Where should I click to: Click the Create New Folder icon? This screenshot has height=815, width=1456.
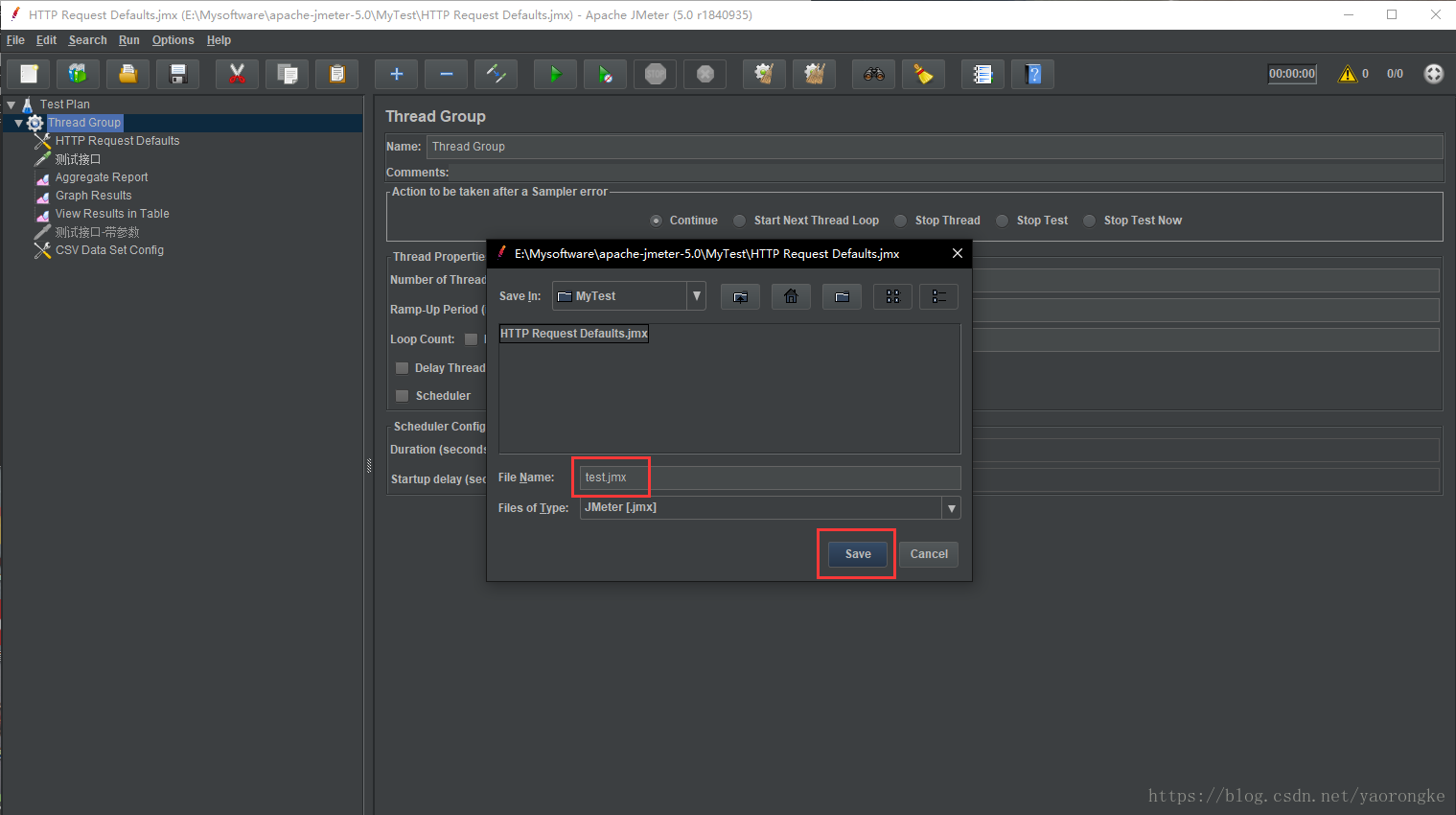(842, 296)
